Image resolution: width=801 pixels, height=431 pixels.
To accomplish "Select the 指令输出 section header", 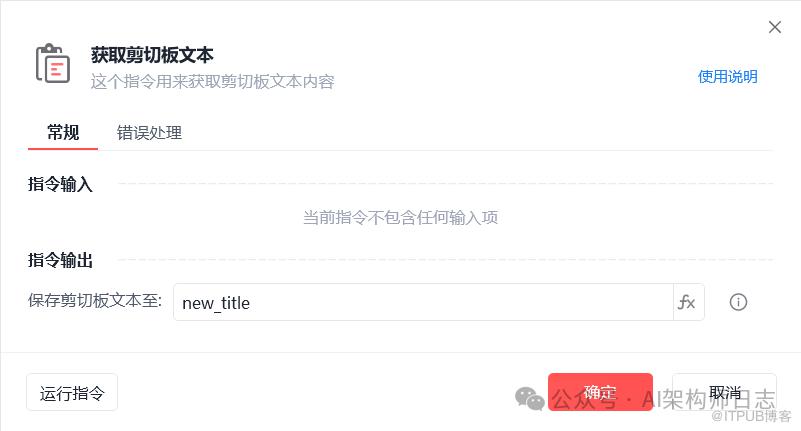I will [60, 260].
